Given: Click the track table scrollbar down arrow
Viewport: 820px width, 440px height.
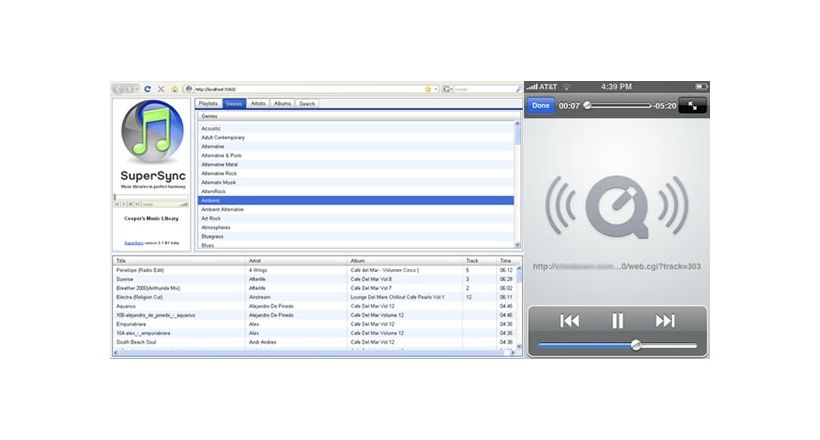Looking at the screenshot, I should [x=519, y=346].
